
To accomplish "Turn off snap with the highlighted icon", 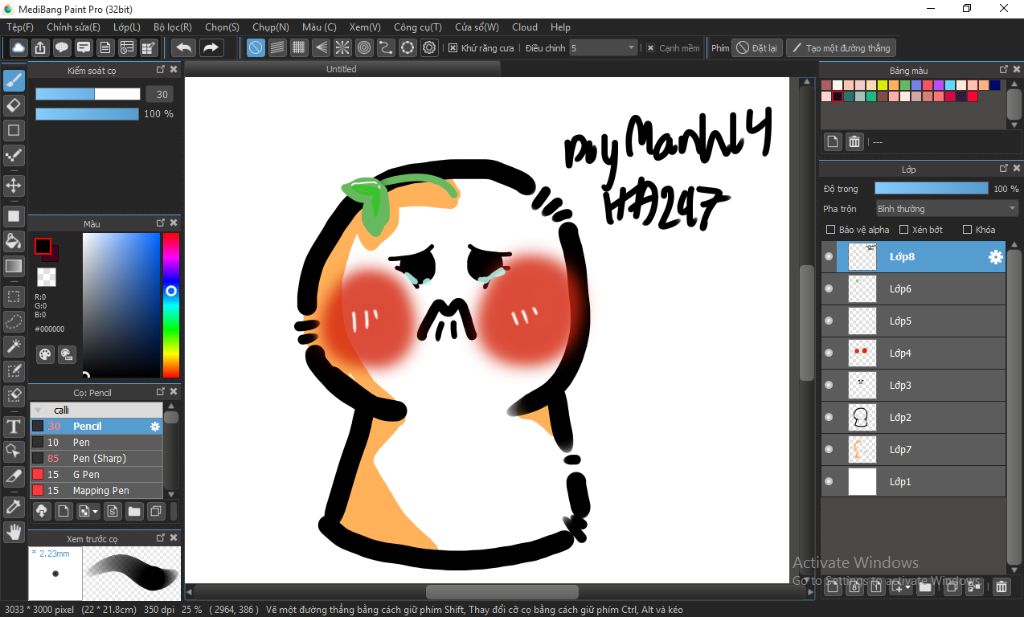I will click(x=255, y=48).
